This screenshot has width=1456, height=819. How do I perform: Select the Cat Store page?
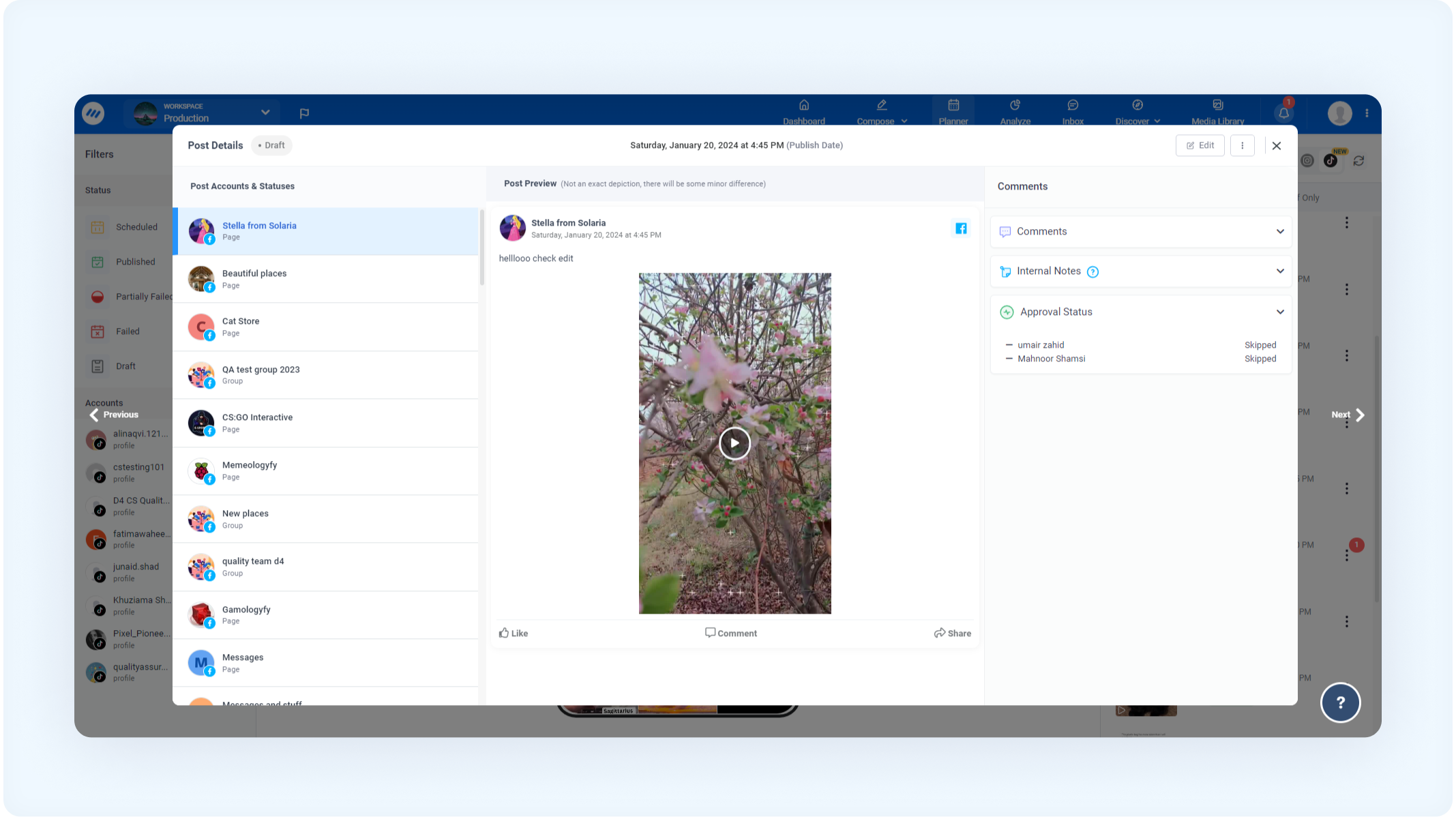pyautogui.click(x=327, y=327)
